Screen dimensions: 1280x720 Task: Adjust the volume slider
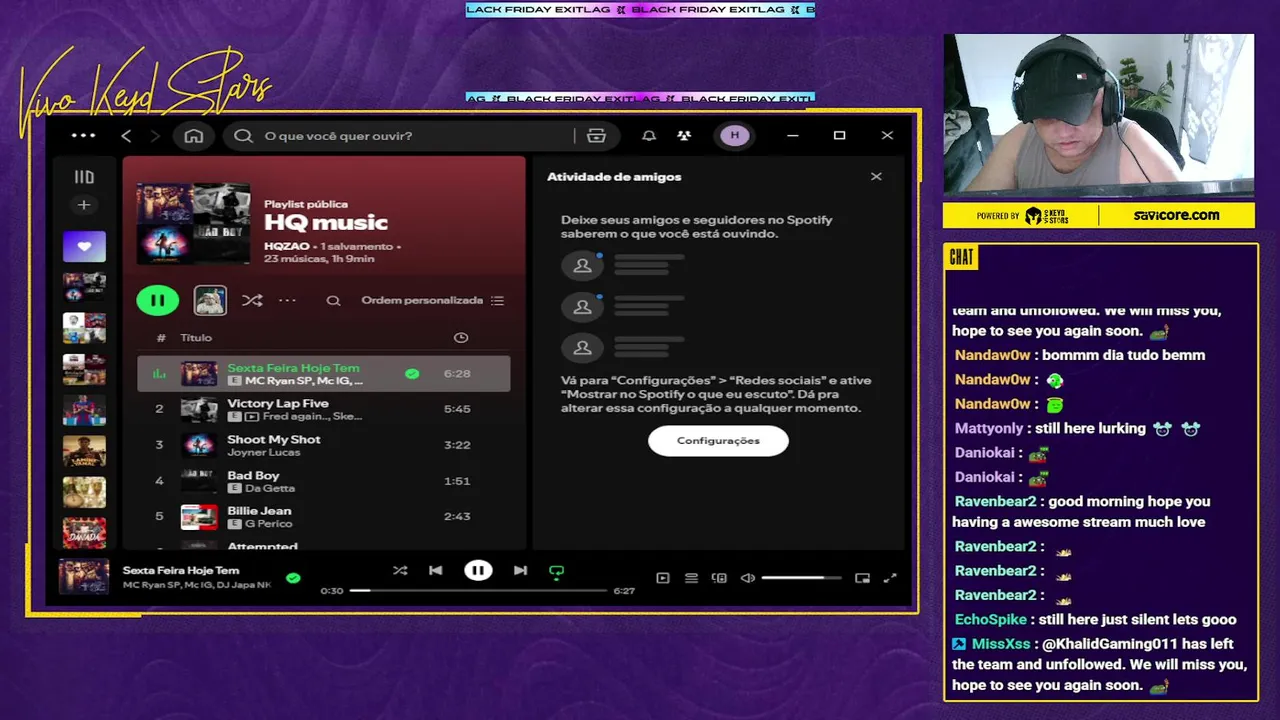801,578
